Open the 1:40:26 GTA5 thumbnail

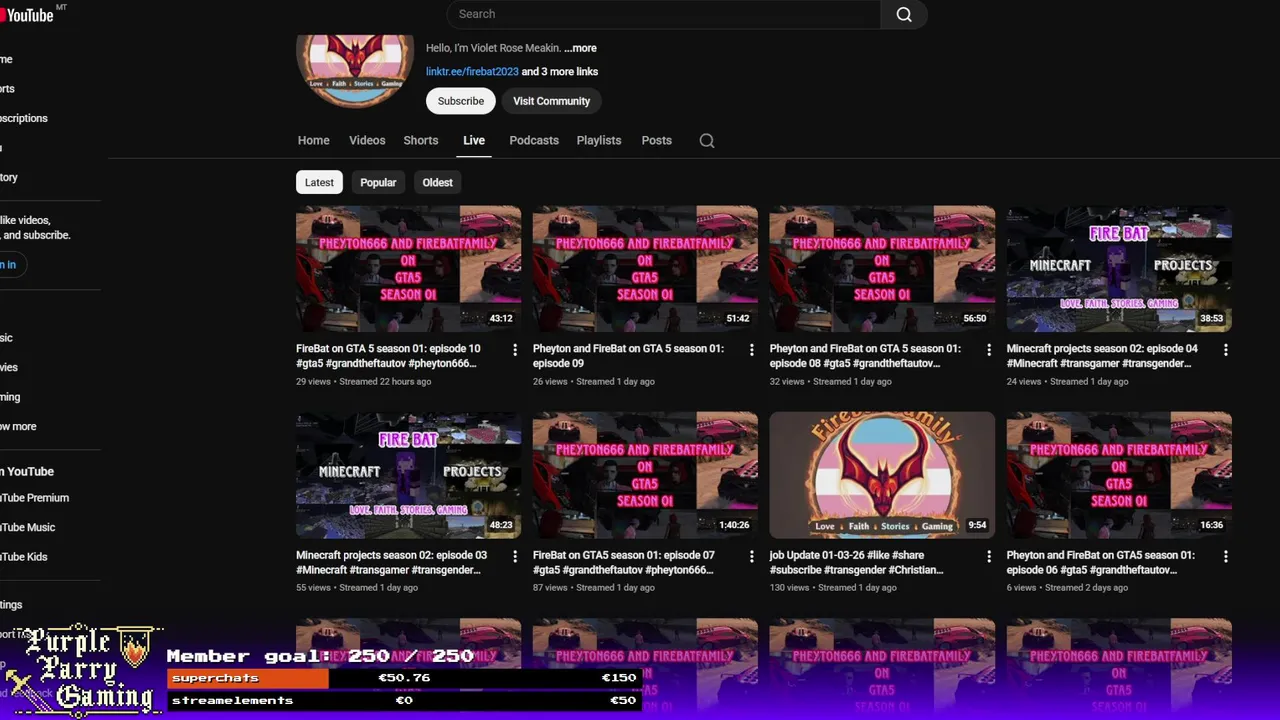(645, 475)
